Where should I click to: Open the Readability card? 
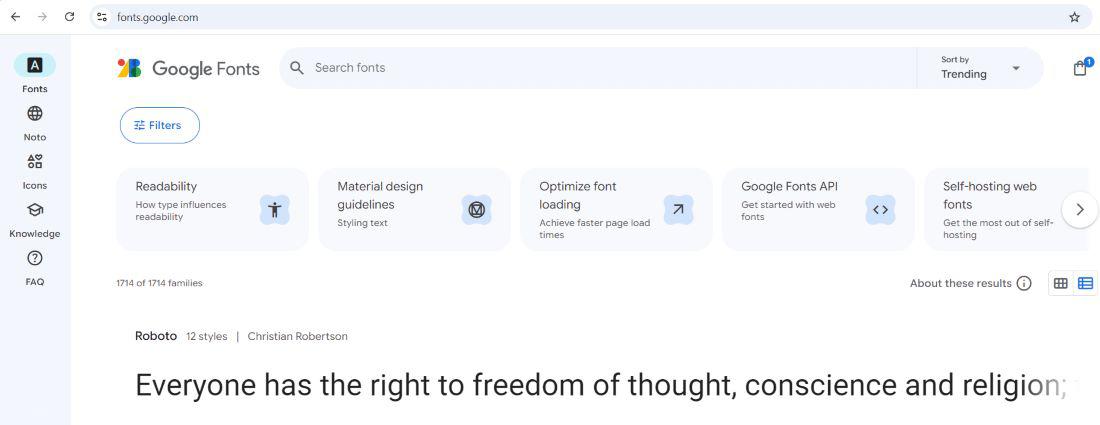point(212,209)
